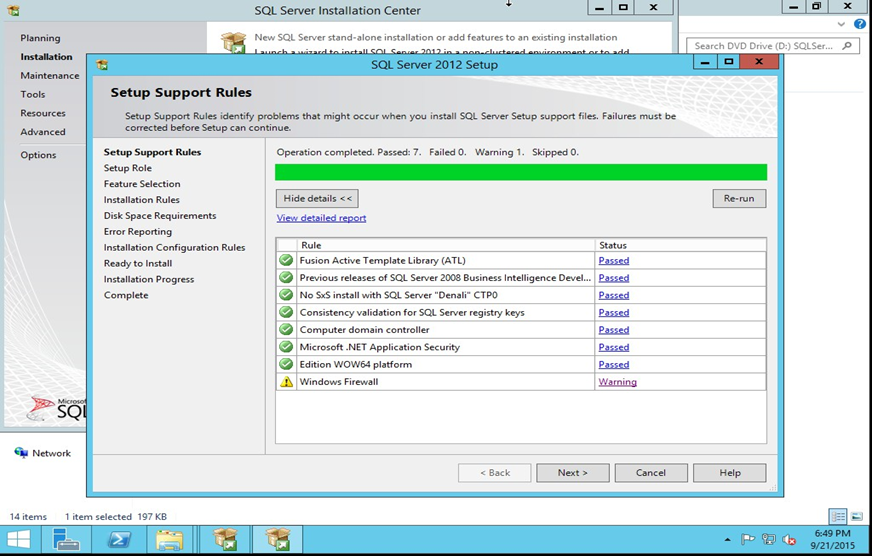Open the Windows Firewall Warning status link

pyautogui.click(x=617, y=382)
